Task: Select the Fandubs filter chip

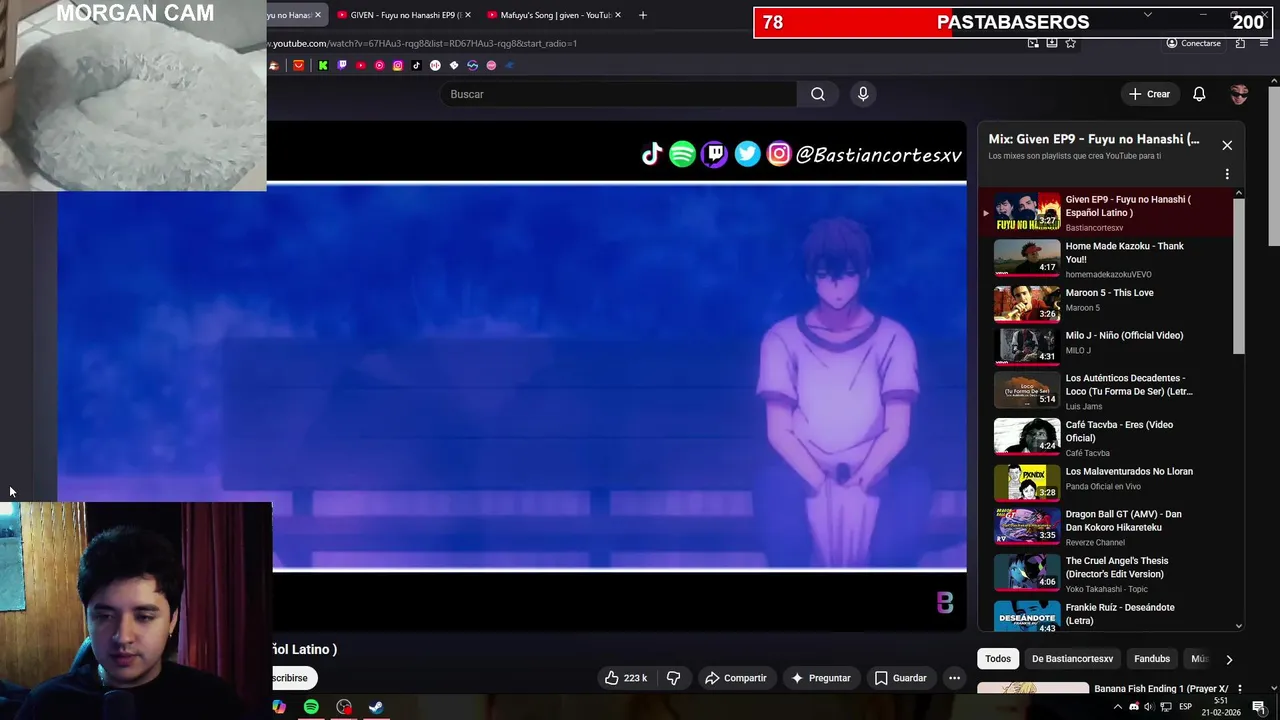Action: pos(1152,659)
